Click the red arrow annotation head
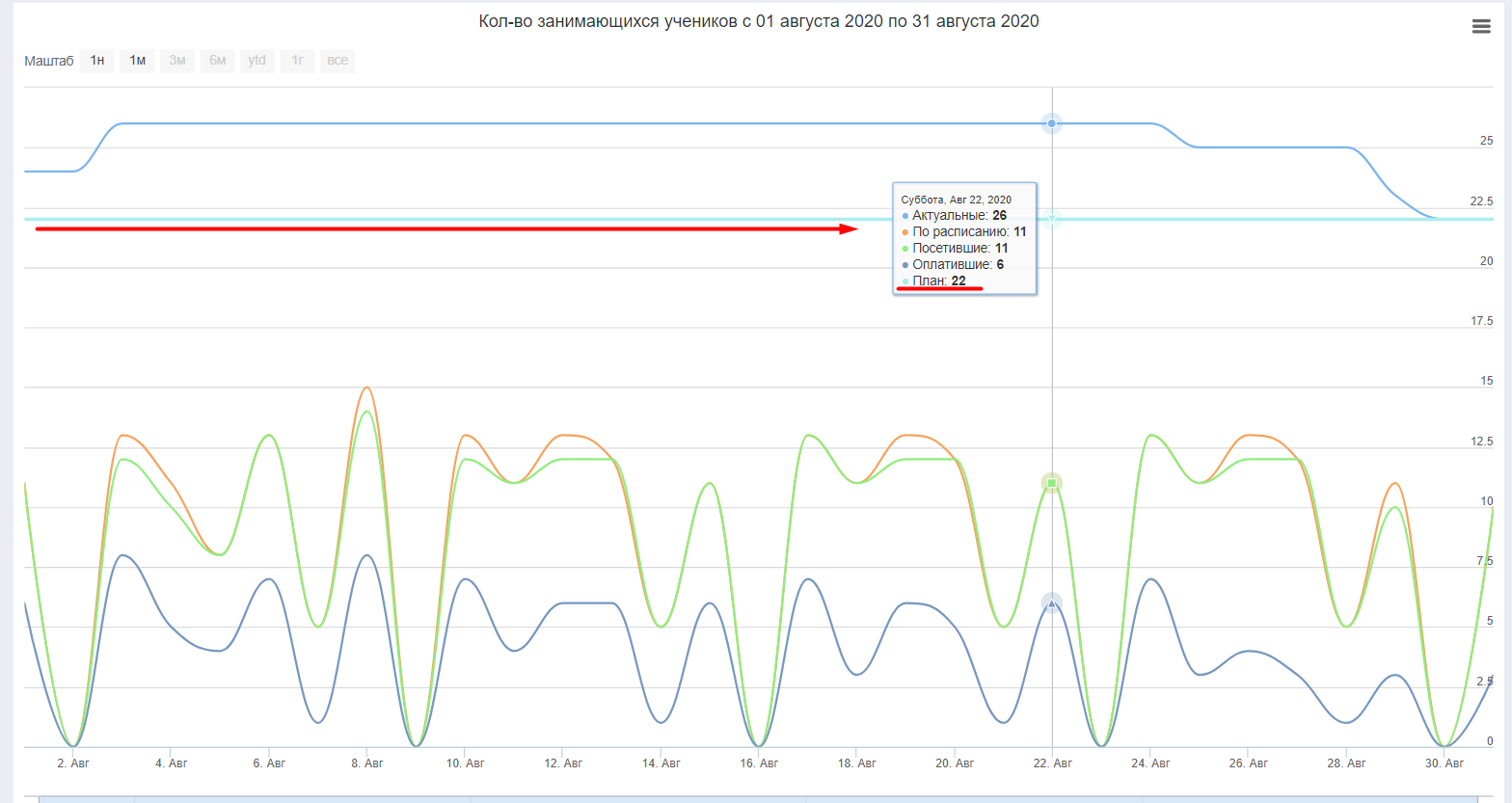The width and height of the screenshot is (1512, 803). point(849,228)
